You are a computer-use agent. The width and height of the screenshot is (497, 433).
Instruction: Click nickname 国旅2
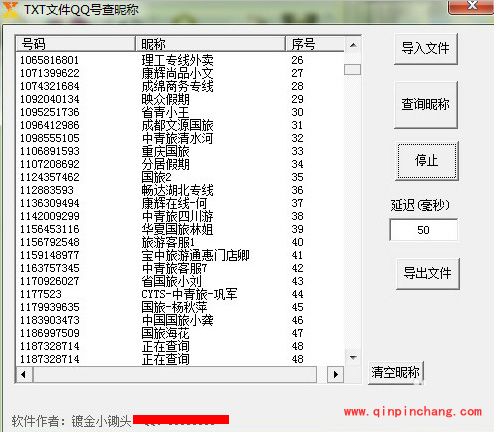pyautogui.click(x=156, y=177)
